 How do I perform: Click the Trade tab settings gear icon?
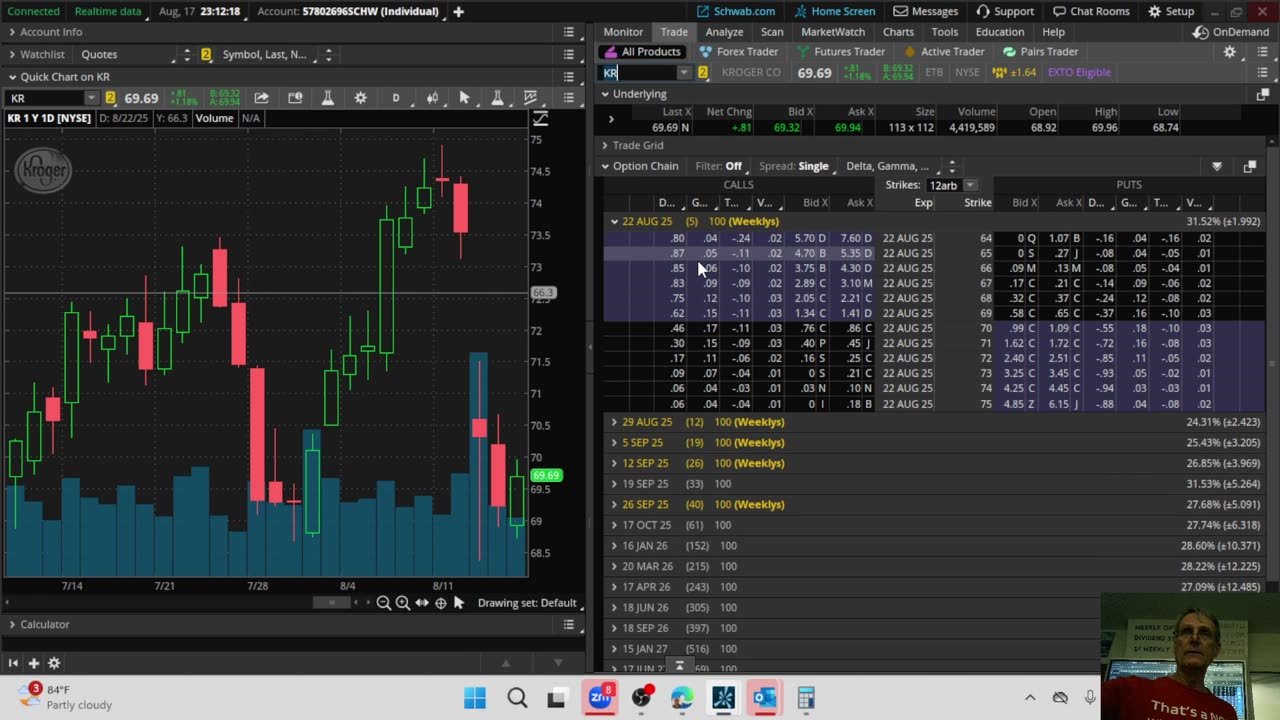point(1229,52)
